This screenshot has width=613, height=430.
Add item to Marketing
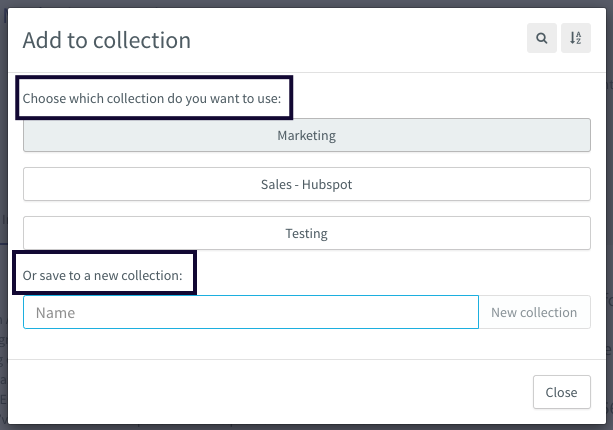[307, 135]
